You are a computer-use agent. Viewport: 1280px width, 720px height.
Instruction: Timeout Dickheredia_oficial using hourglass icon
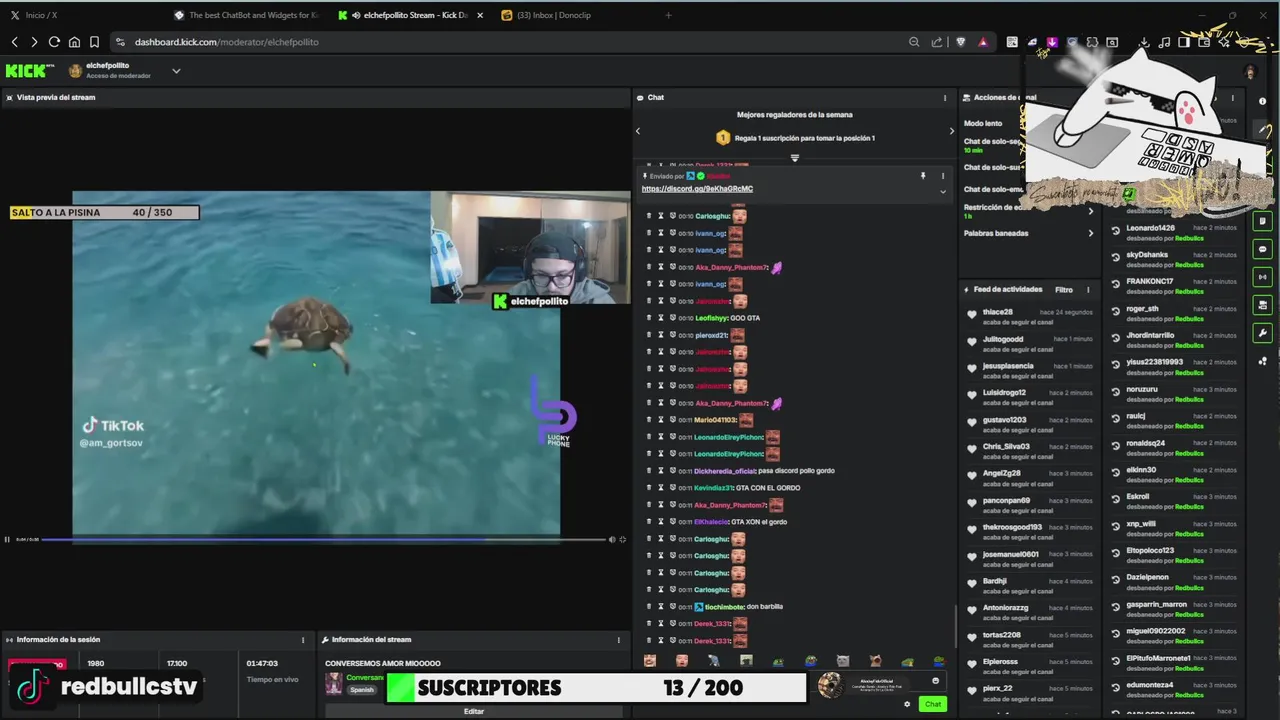pyautogui.click(x=660, y=471)
